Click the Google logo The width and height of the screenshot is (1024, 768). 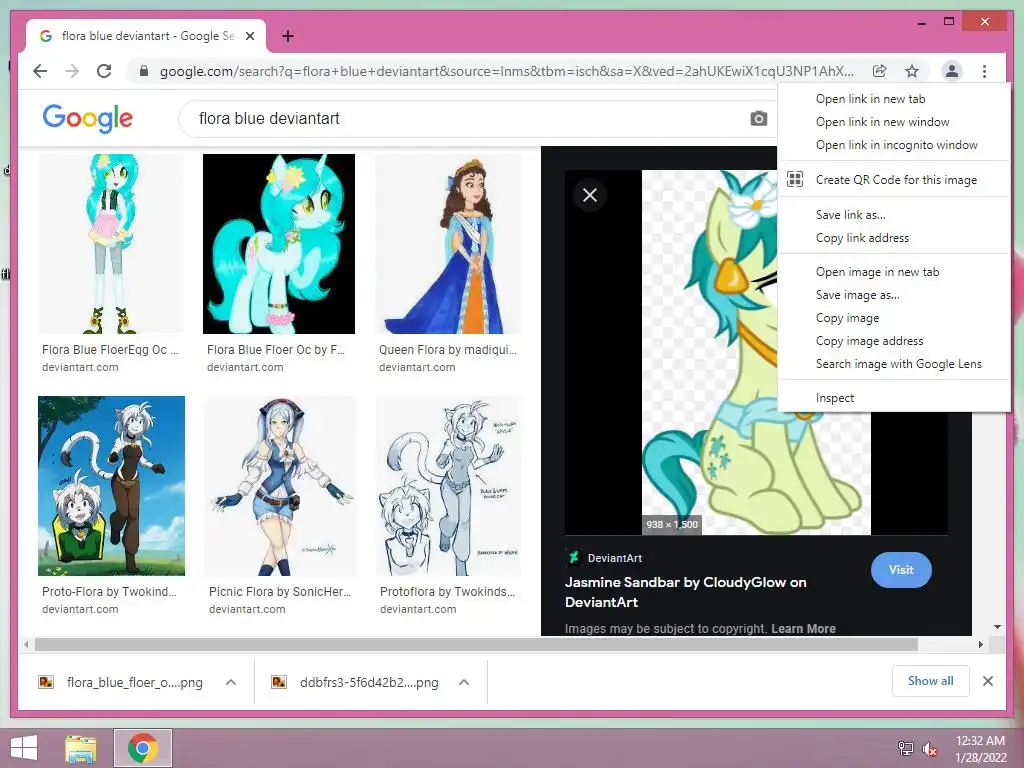(x=88, y=118)
